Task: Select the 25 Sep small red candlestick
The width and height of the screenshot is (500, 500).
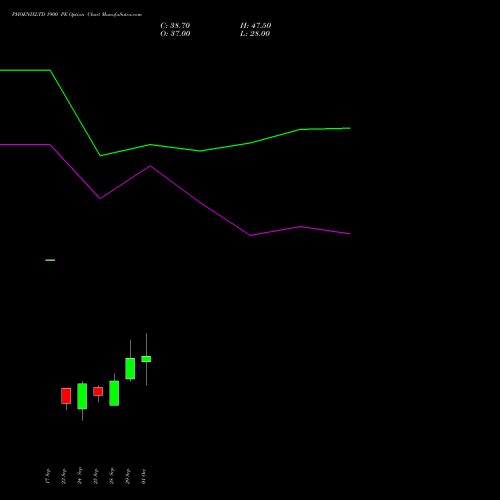Action: click(x=98, y=391)
